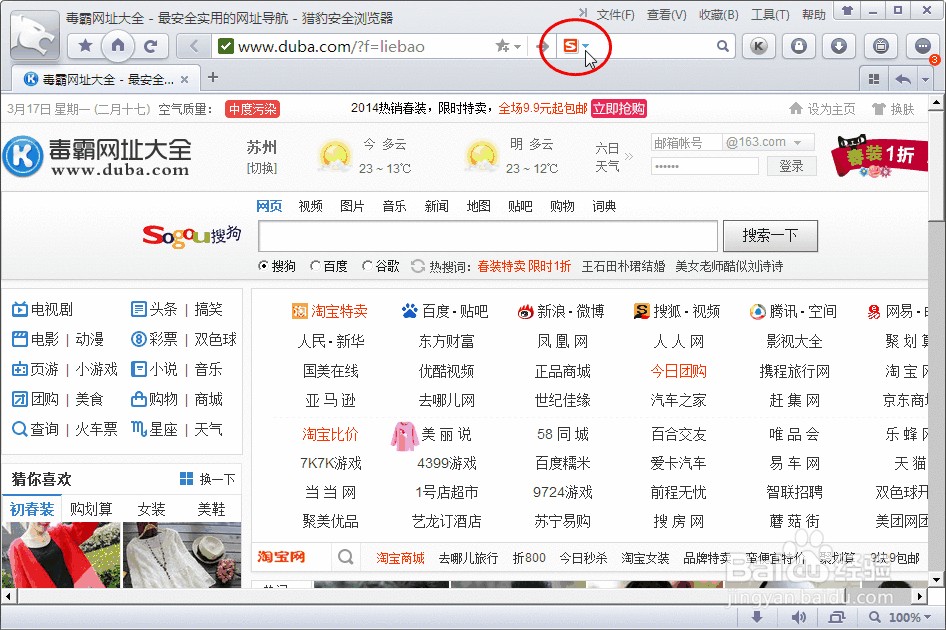Click the 换肤 change skin link
Image resolution: width=946 pixels, height=630 pixels.
[893, 109]
